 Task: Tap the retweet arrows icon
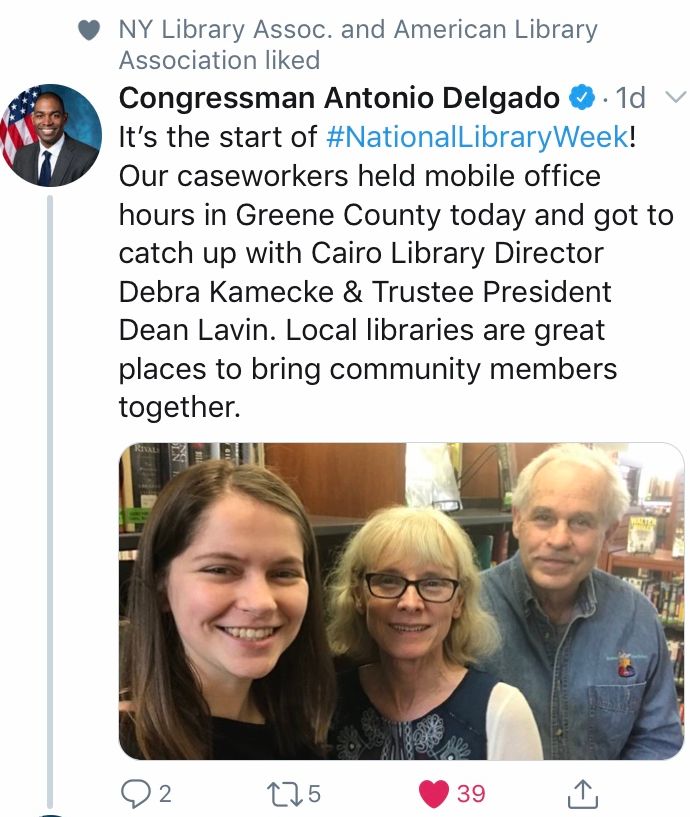click(x=284, y=794)
